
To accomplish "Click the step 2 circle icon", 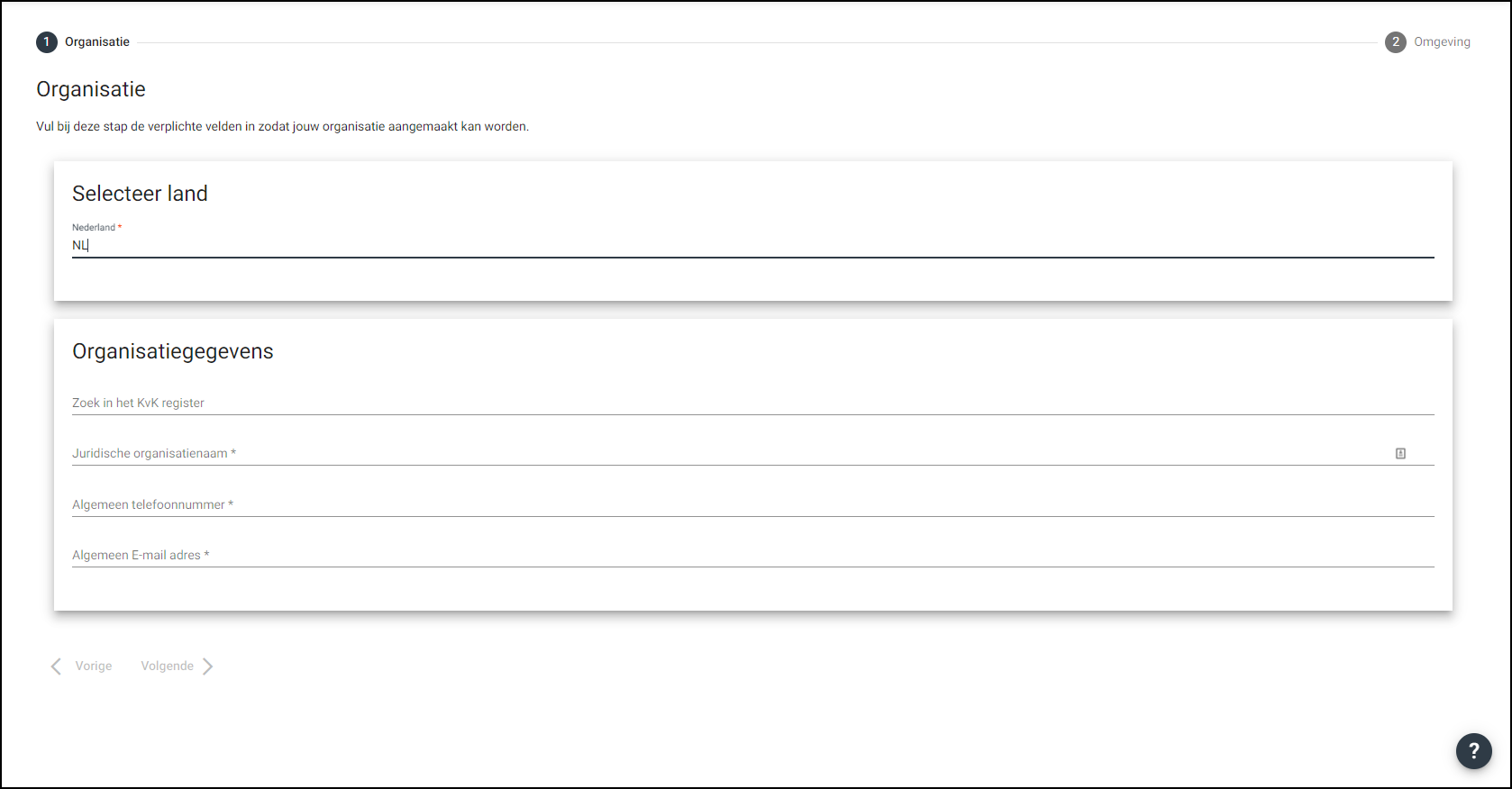I will pyautogui.click(x=1395, y=42).
